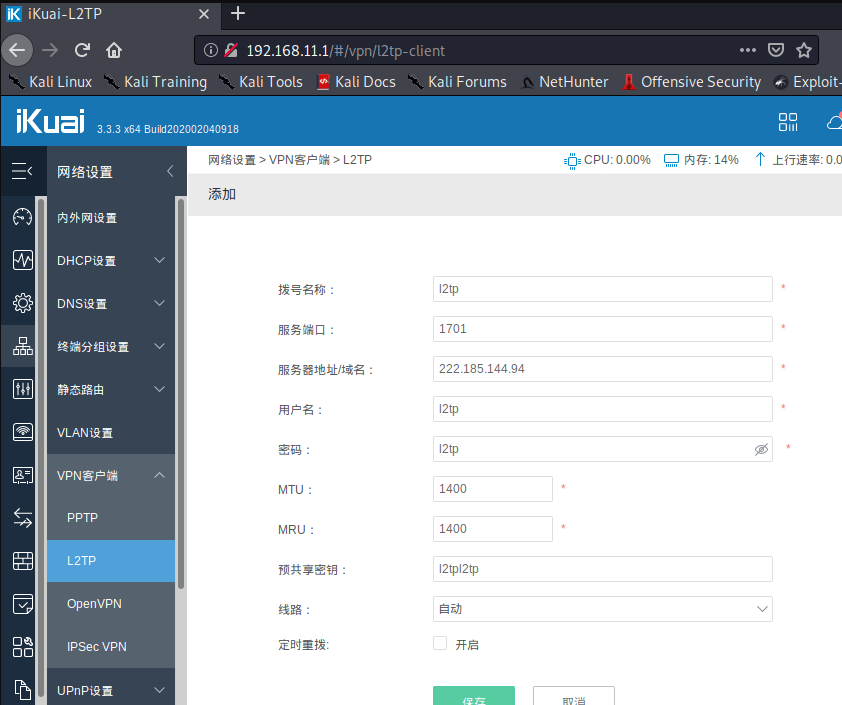Screen dimensions: 842x705
Task: Open the behavior control arrows icon
Action: click(x=23, y=518)
